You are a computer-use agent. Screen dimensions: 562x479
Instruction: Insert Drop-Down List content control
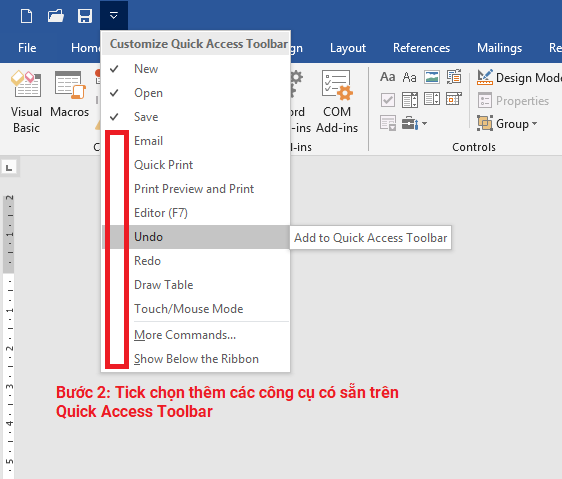point(432,99)
